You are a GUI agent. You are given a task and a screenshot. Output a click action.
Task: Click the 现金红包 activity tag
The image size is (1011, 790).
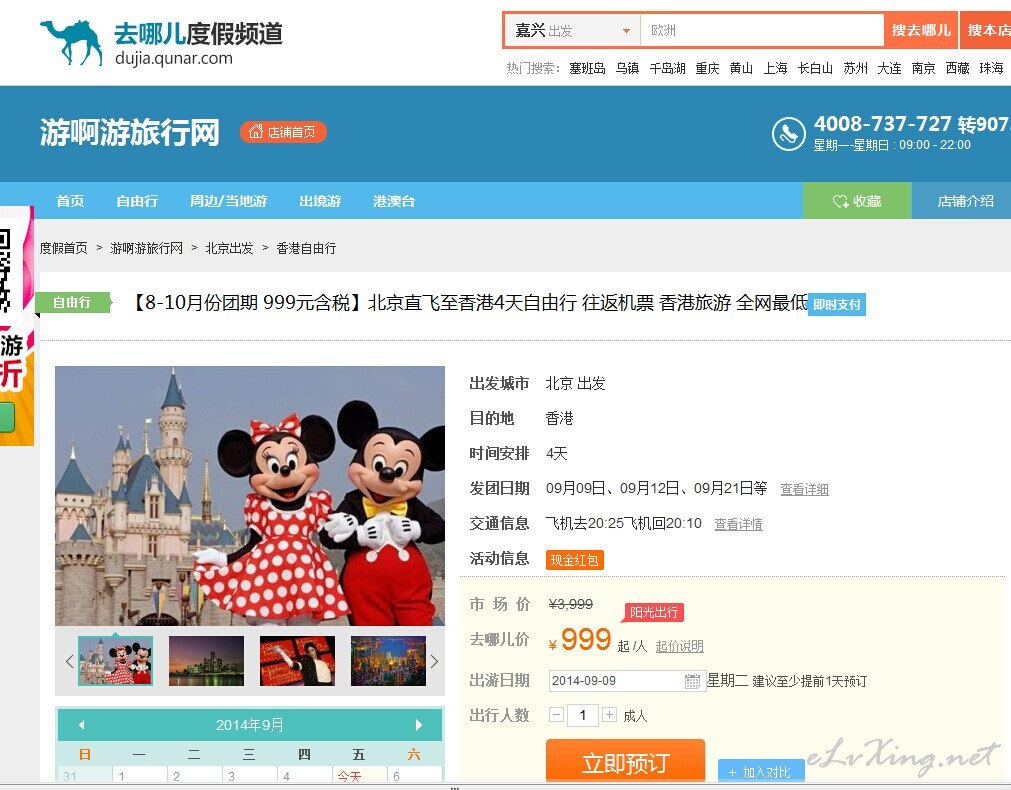click(x=574, y=560)
